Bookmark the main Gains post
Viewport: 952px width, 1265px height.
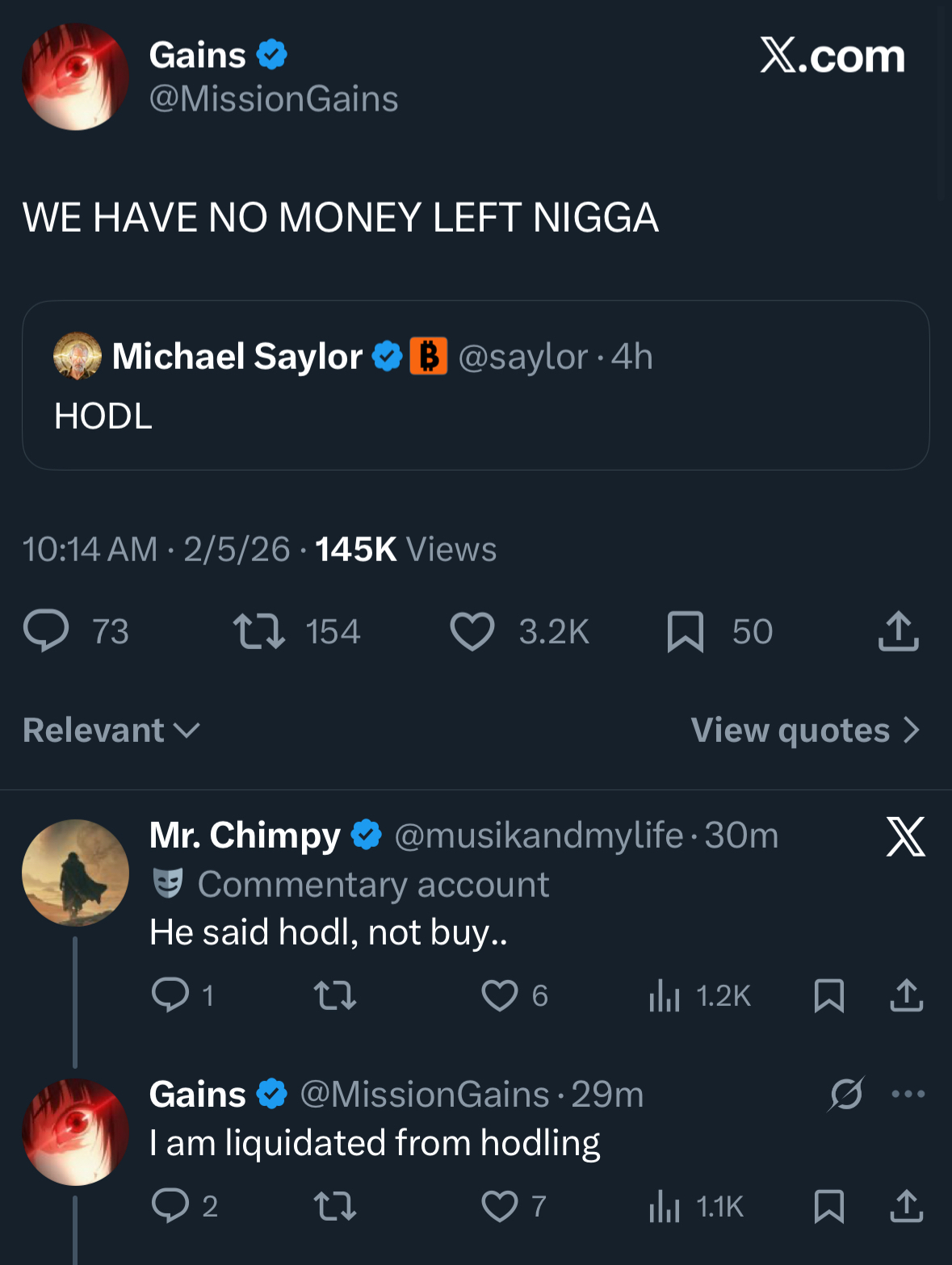(686, 631)
